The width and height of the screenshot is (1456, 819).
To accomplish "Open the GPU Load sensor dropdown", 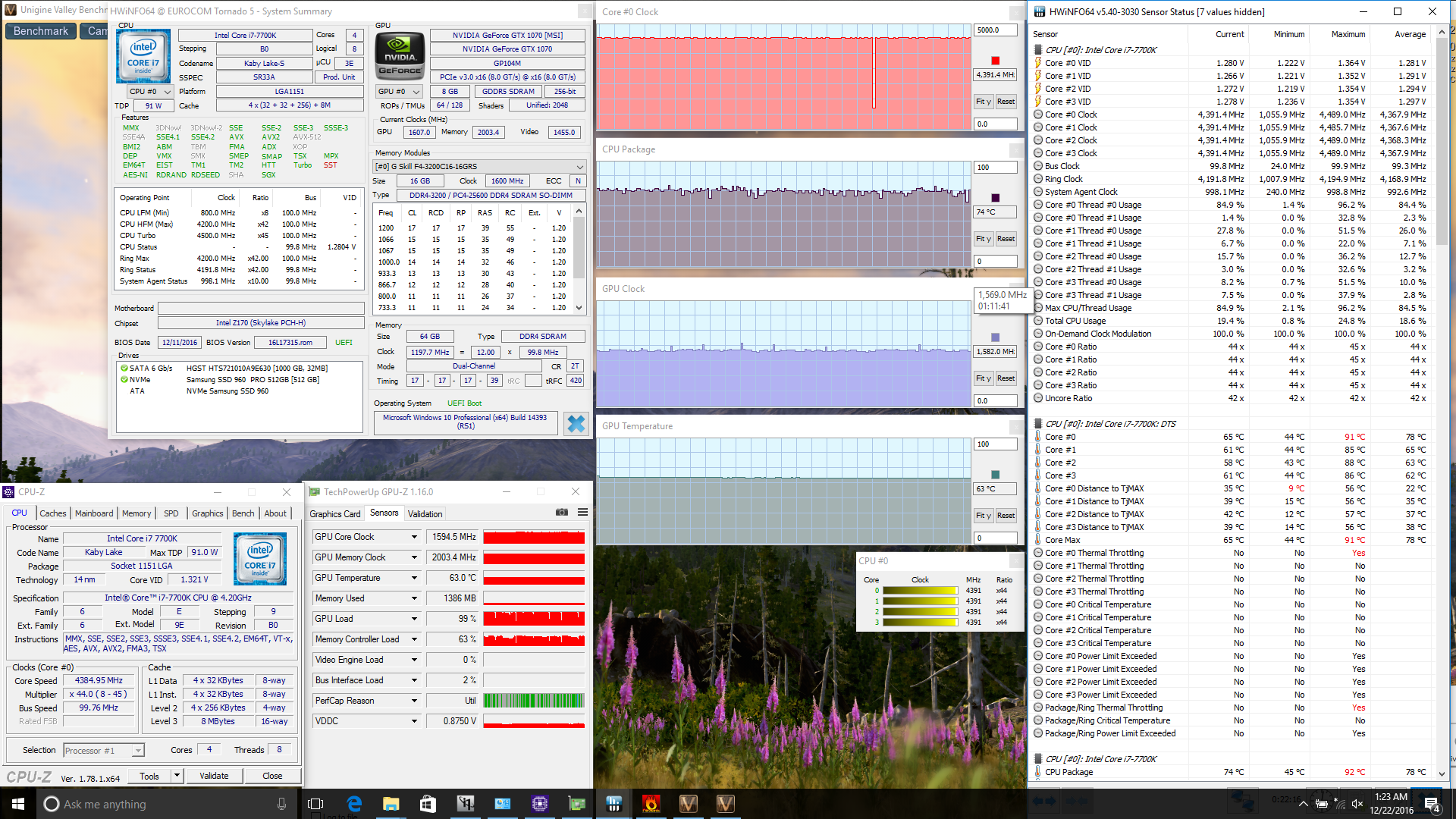I will [414, 619].
